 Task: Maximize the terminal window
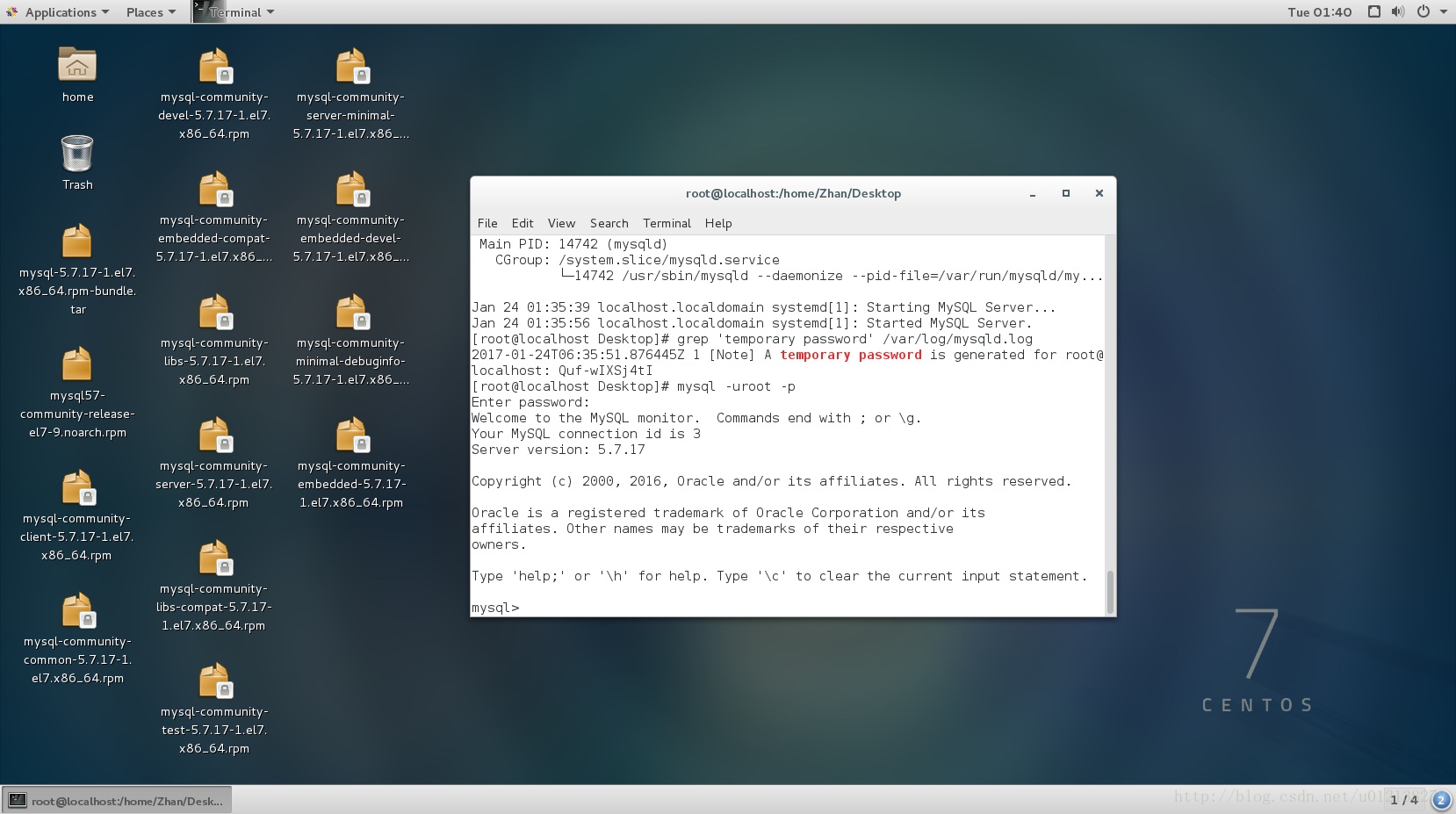(1066, 193)
